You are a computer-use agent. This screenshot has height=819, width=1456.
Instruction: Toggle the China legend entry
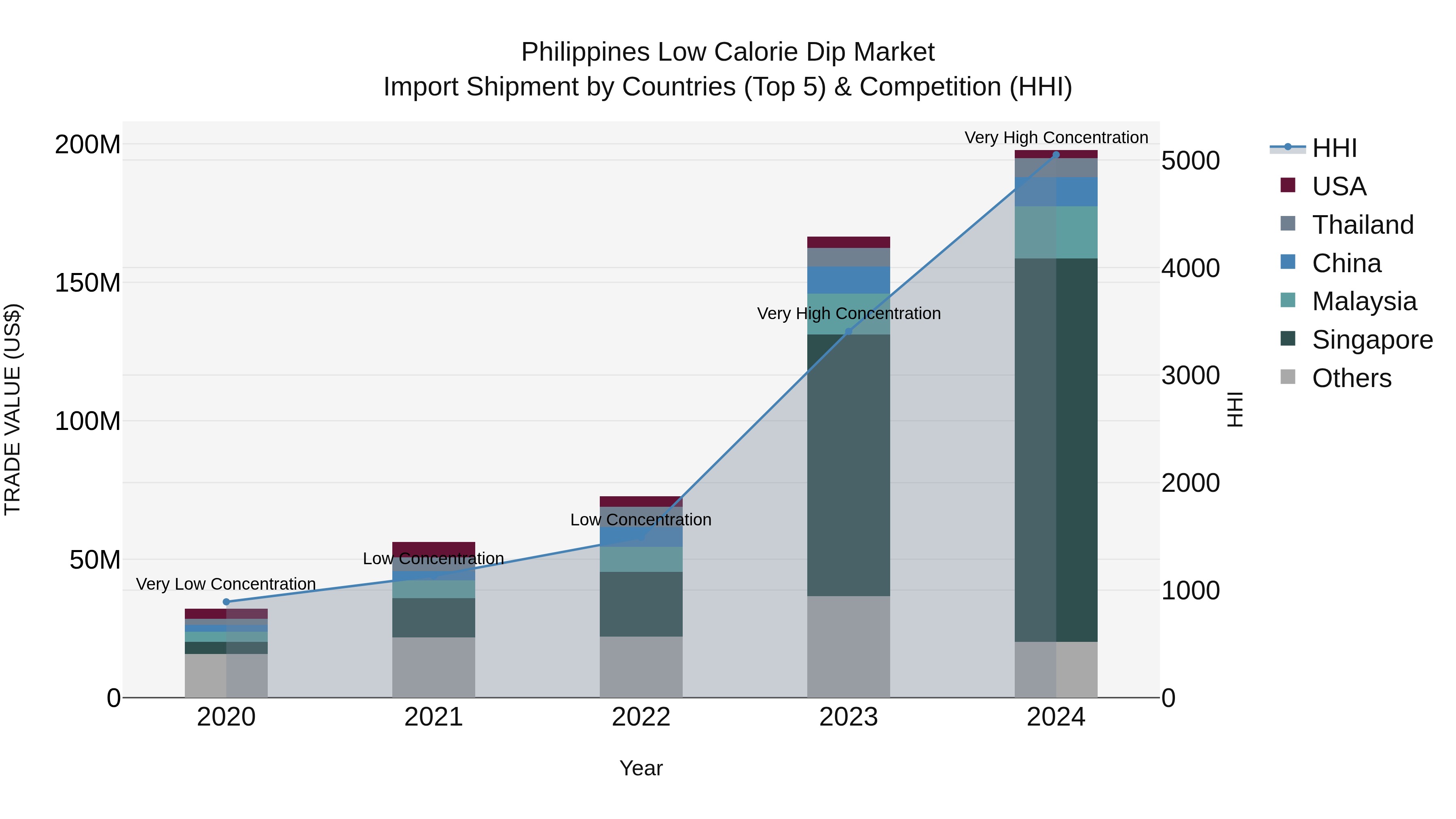[1331, 263]
